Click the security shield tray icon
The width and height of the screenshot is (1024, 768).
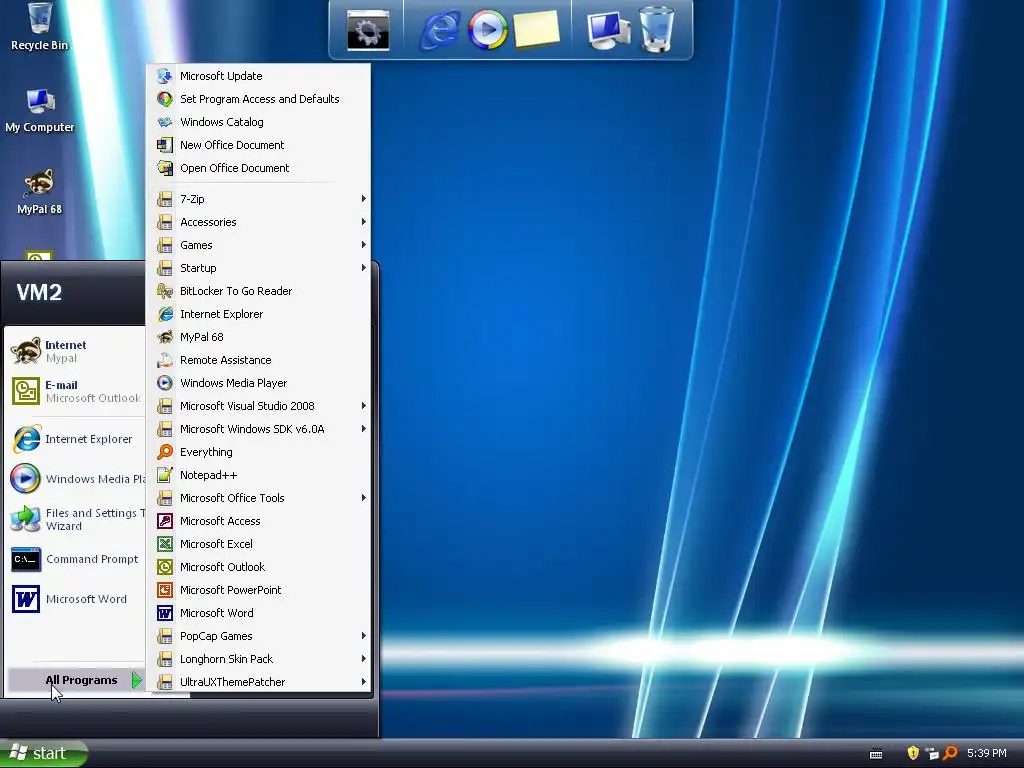913,753
